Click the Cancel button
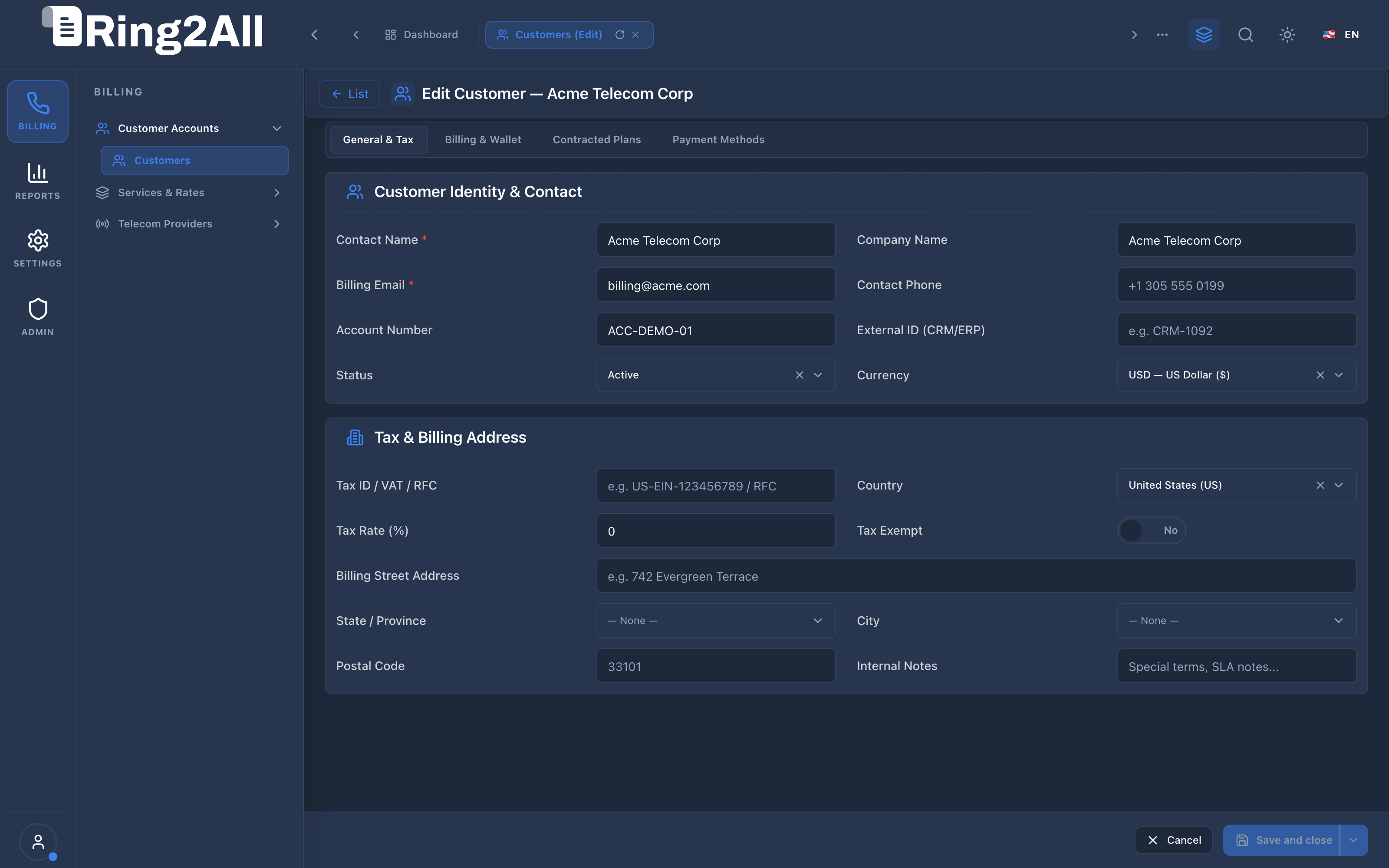1389x868 pixels. pos(1173,841)
